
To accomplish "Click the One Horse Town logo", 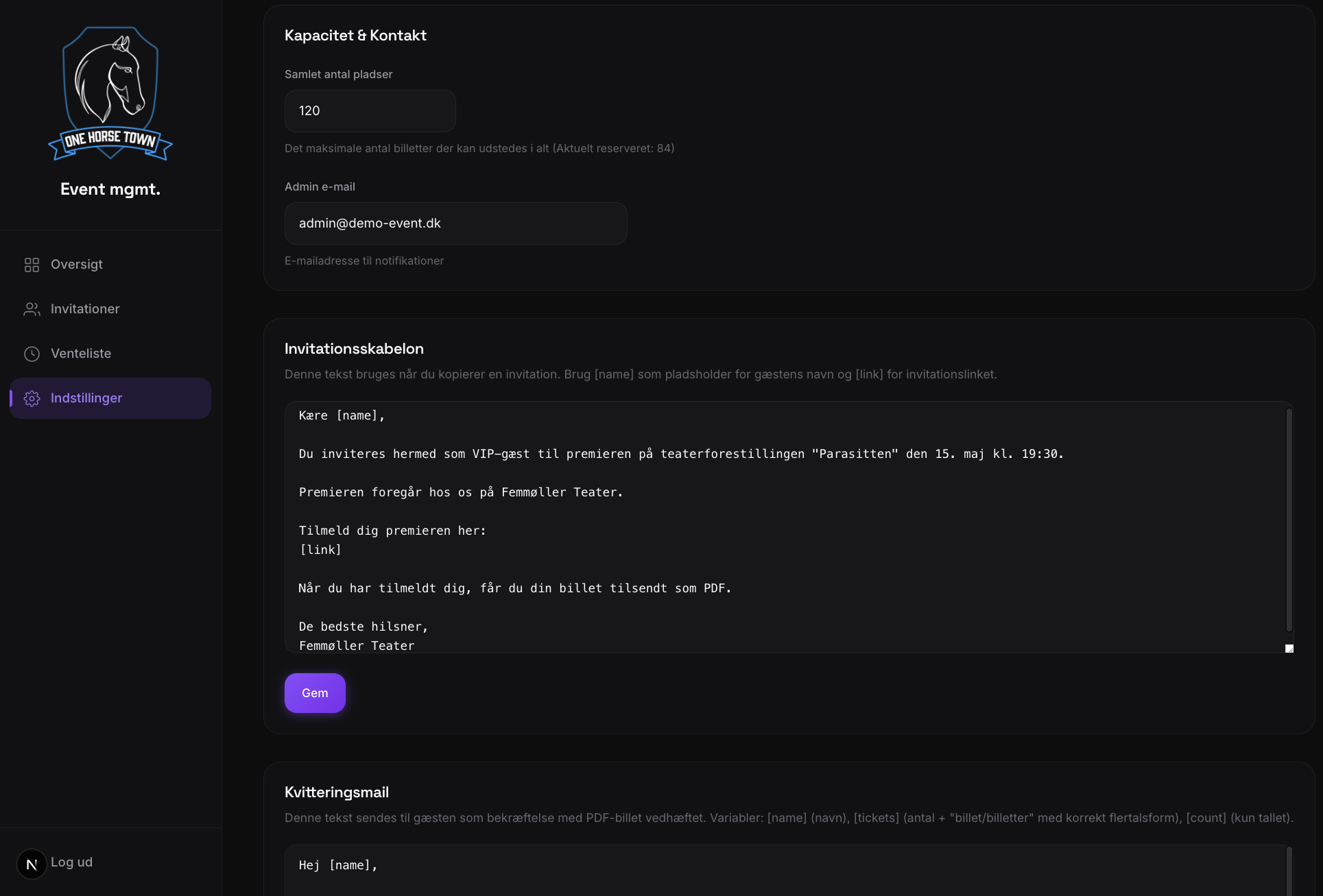I will [x=110, y=94].
